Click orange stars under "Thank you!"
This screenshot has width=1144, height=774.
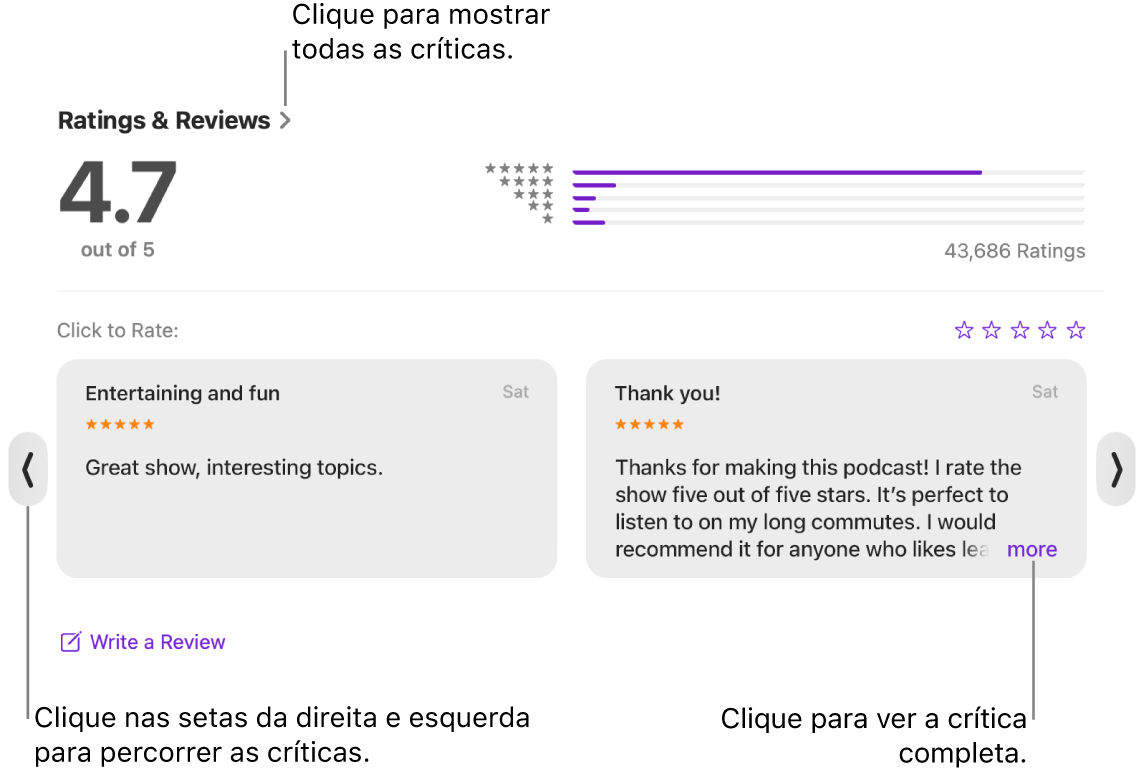649,423
